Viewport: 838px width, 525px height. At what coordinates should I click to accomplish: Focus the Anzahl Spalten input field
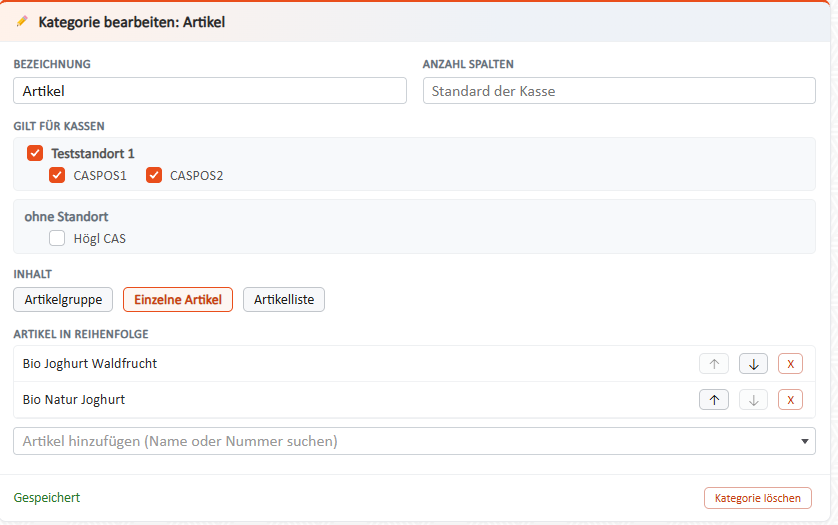pyautogui.click(x=619, y=91)
